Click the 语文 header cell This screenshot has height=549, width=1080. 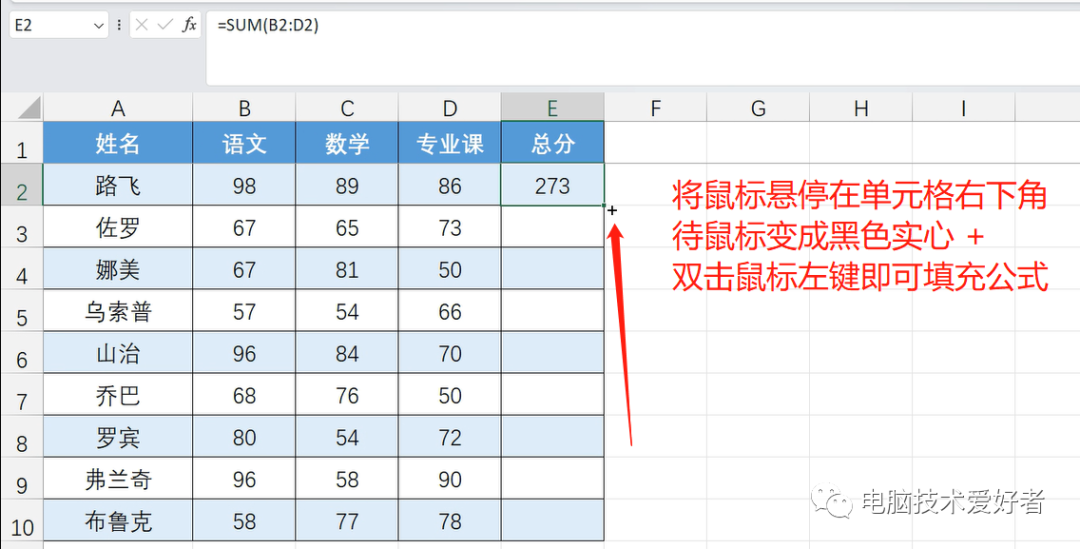click(x=245, y=143)
